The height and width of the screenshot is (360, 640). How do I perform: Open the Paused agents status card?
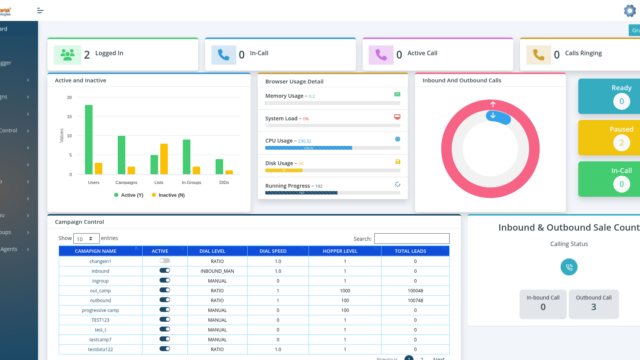tap(609, 138)
